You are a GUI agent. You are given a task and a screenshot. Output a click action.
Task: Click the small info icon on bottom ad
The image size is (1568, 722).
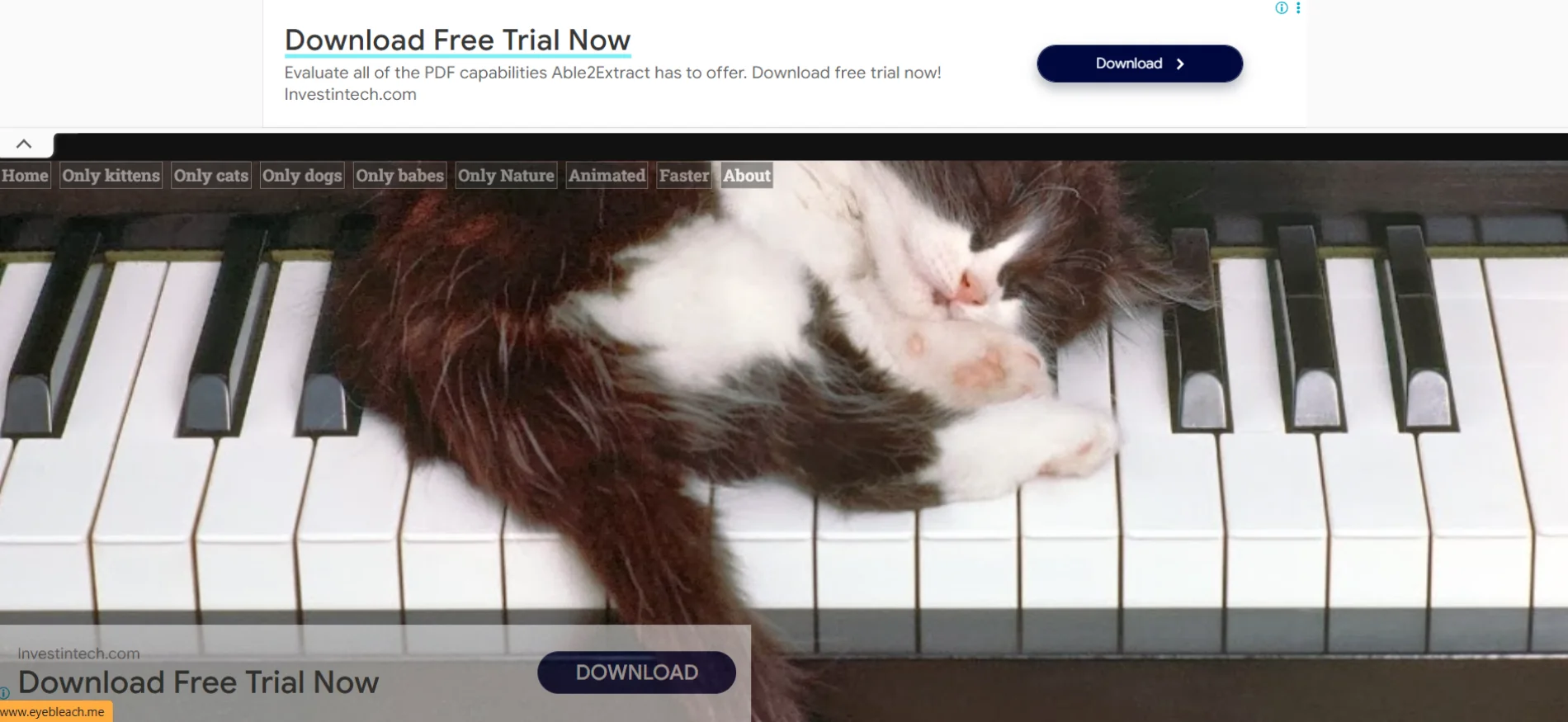pos(4,693)
